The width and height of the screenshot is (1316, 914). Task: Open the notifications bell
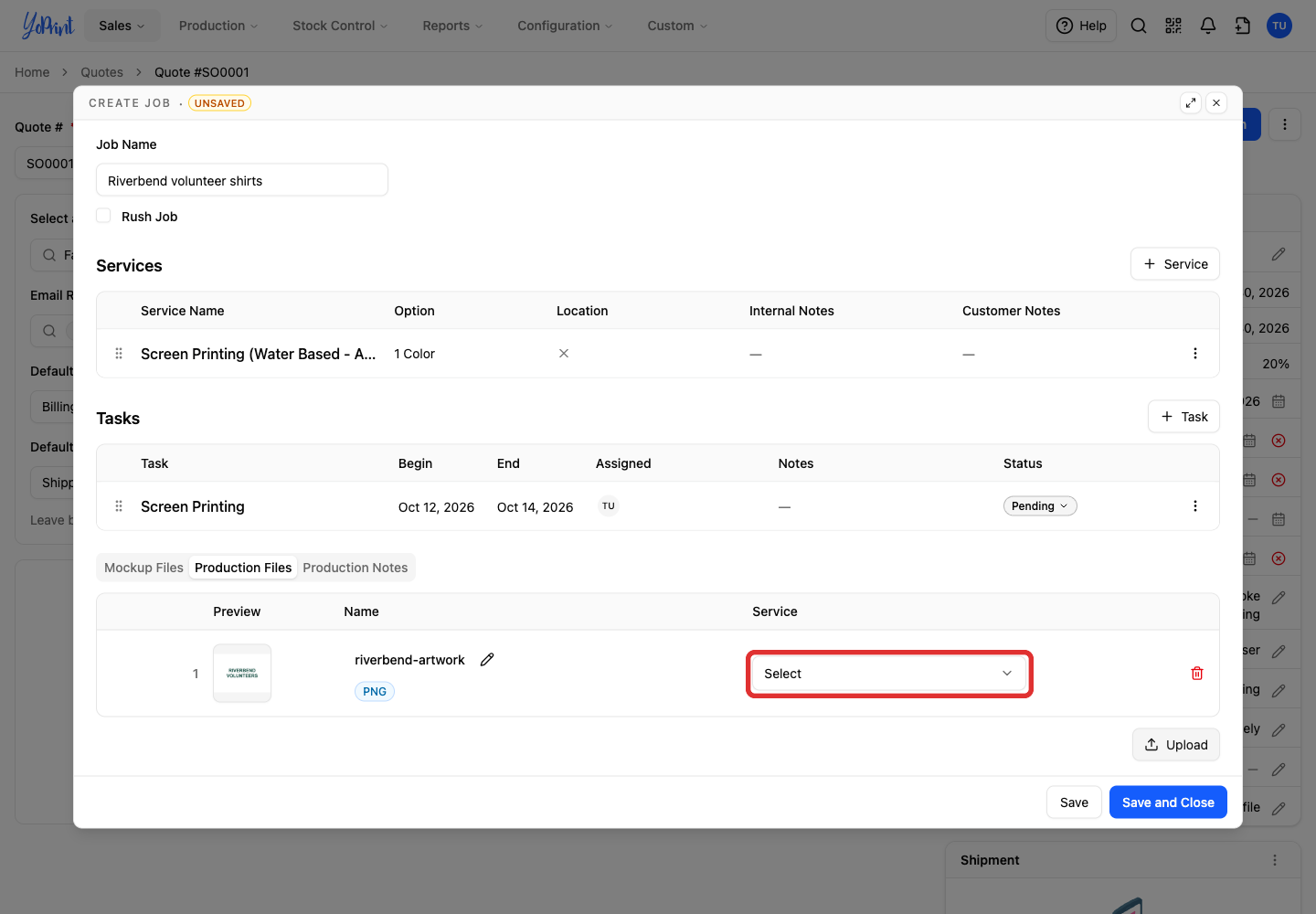[1208, 26]
